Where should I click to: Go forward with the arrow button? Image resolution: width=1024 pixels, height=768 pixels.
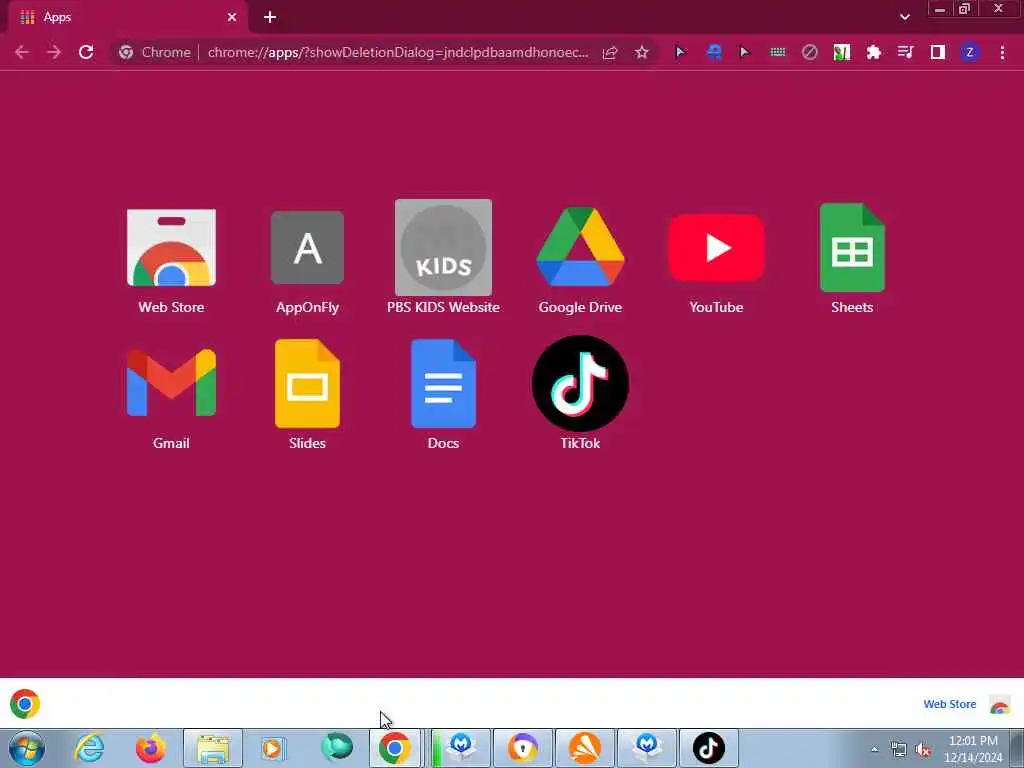tap(54, 52)
